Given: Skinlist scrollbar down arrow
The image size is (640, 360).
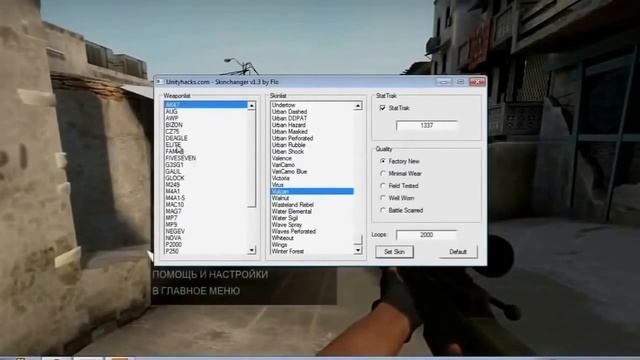Looking at the screenshot, I should (358, 250).
